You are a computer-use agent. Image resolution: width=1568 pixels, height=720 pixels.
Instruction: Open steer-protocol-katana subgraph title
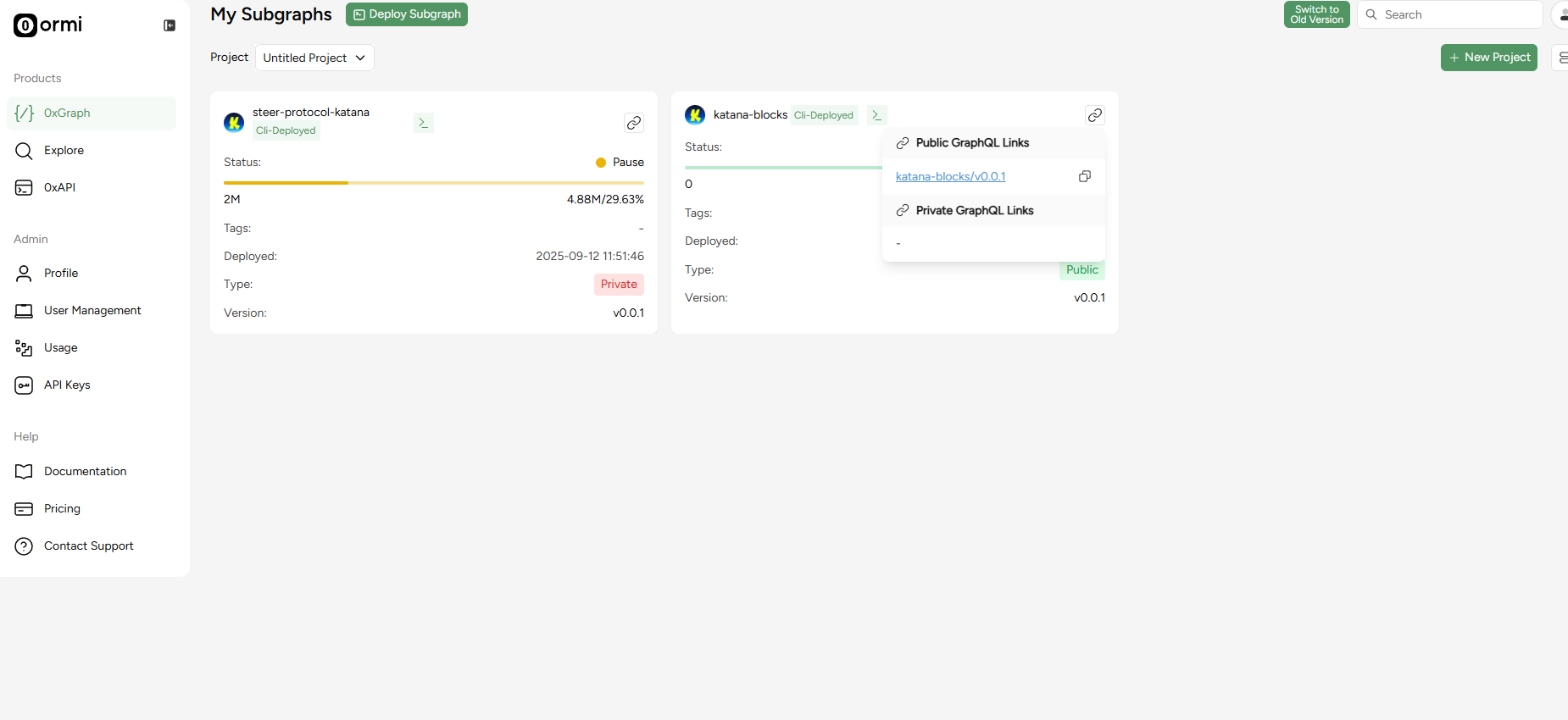tap(311, 112)
